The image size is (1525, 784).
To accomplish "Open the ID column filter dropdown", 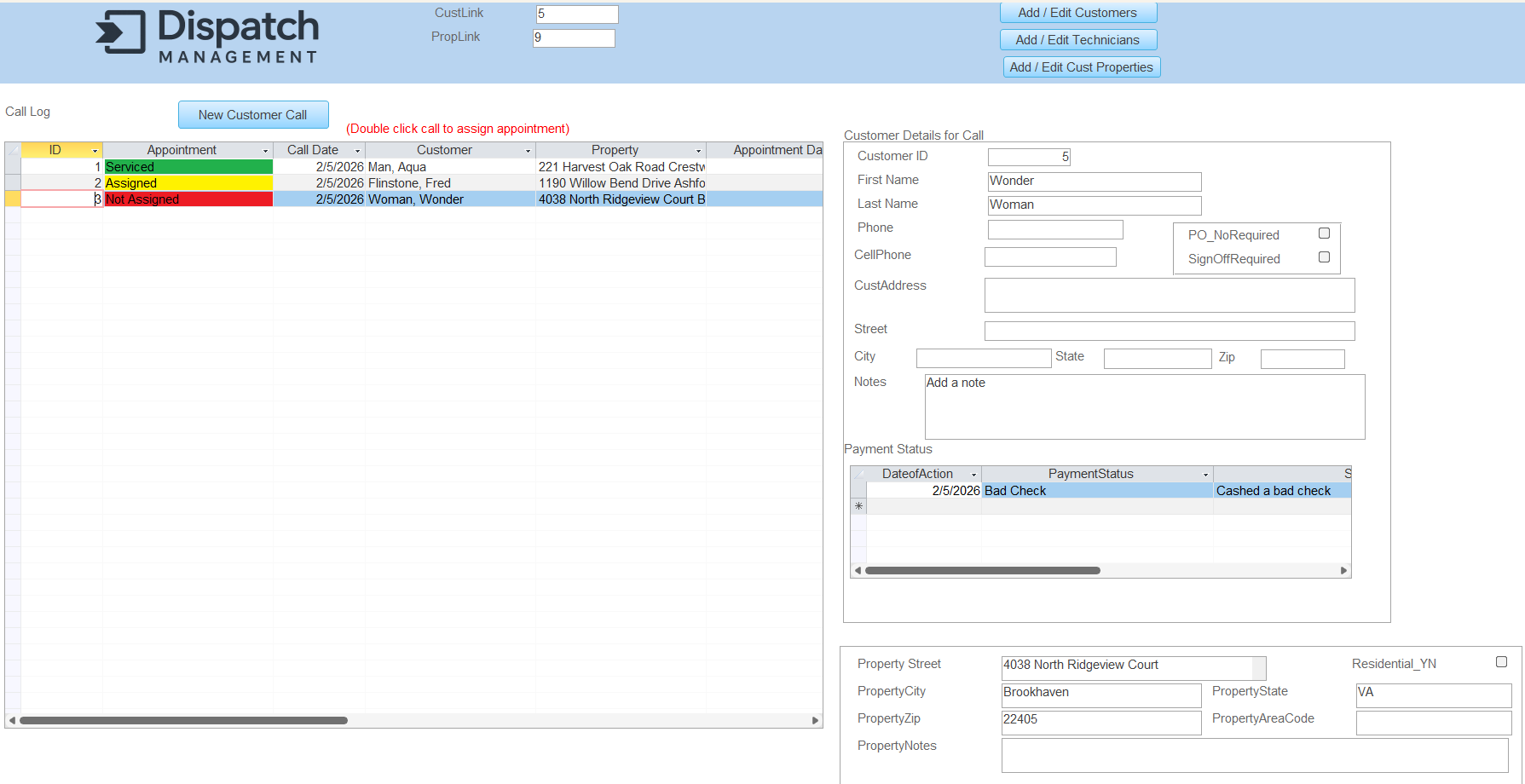I will 95,151.
